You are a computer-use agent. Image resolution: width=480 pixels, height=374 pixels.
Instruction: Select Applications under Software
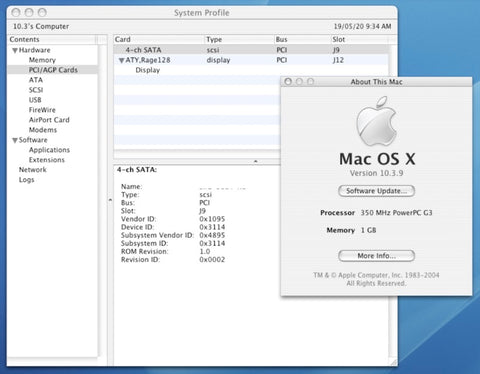tap(49, 150)
